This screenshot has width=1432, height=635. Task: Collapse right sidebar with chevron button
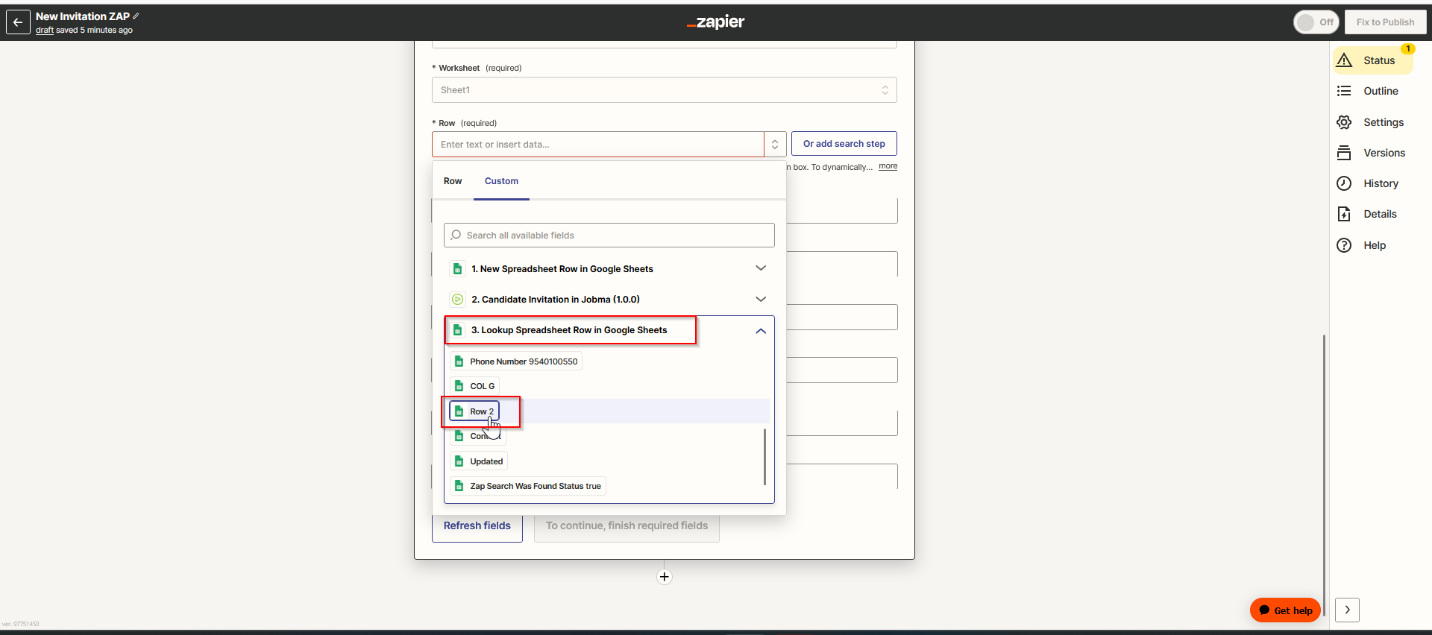click(x=1347, y=609)
